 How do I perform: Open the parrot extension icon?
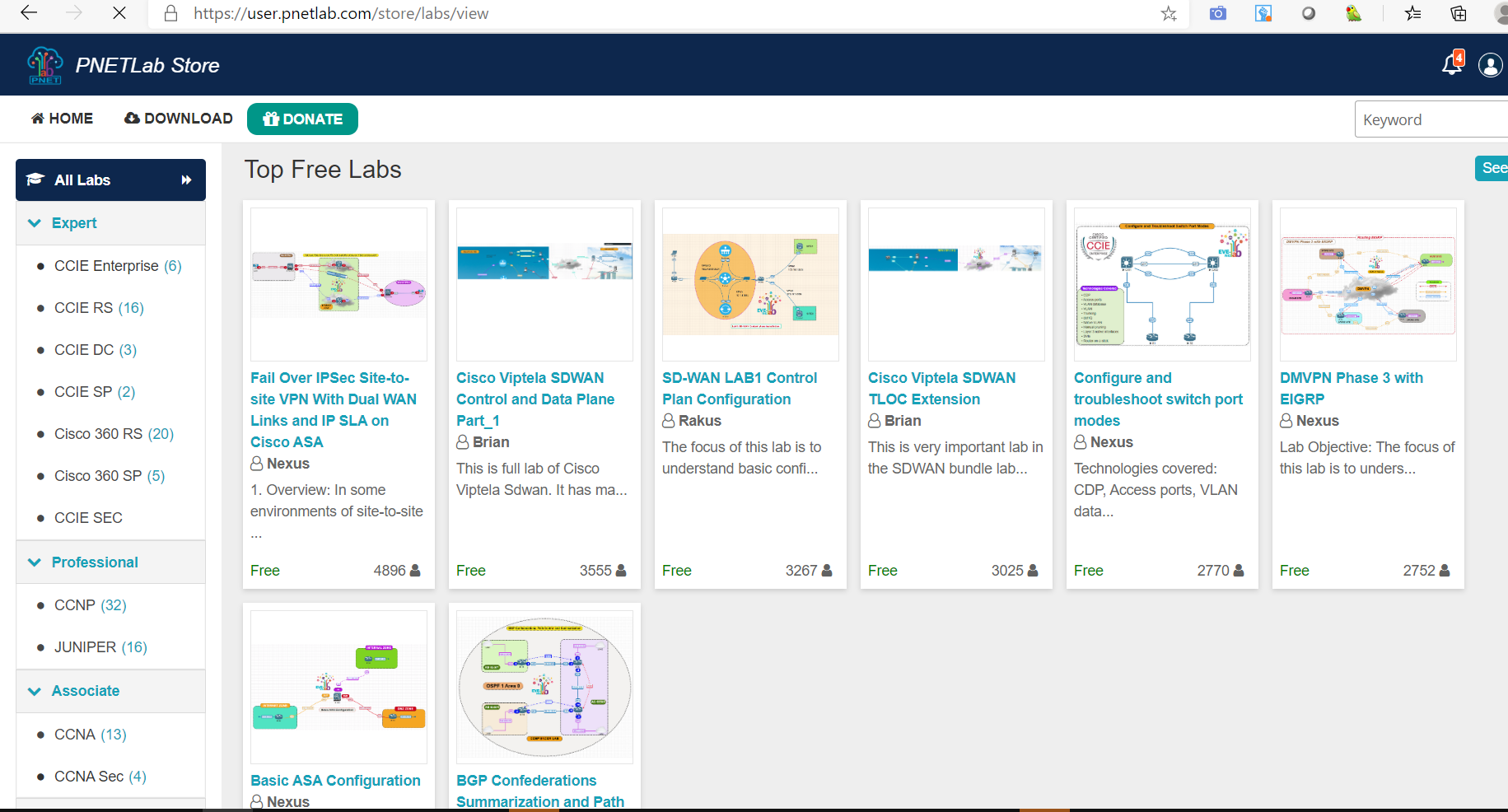coord(1353,13)
